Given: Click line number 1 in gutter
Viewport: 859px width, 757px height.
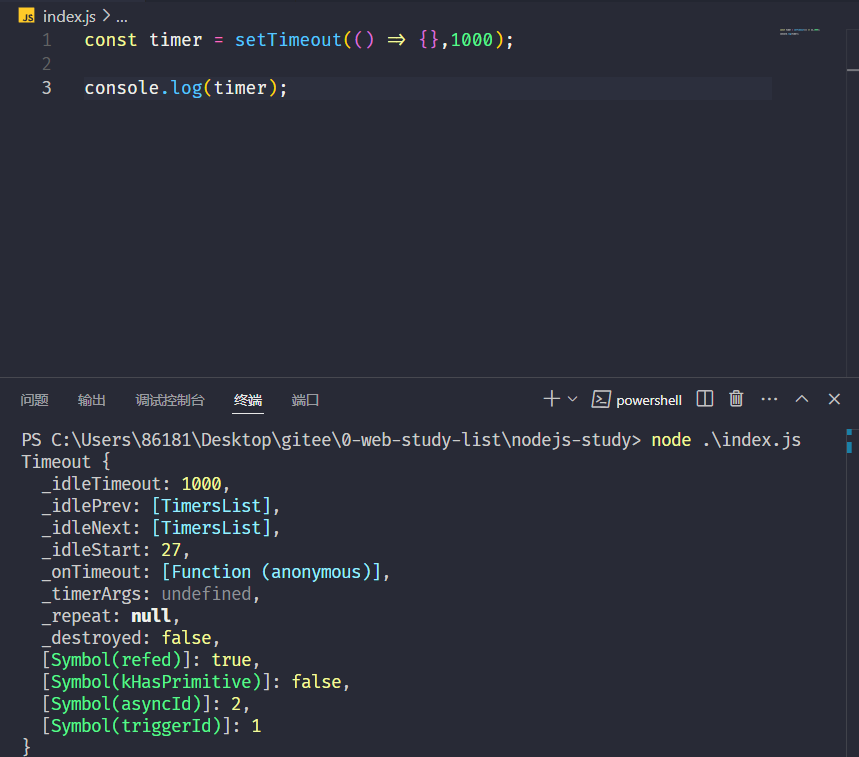Looking at the screenshot, I should (47, 40).
